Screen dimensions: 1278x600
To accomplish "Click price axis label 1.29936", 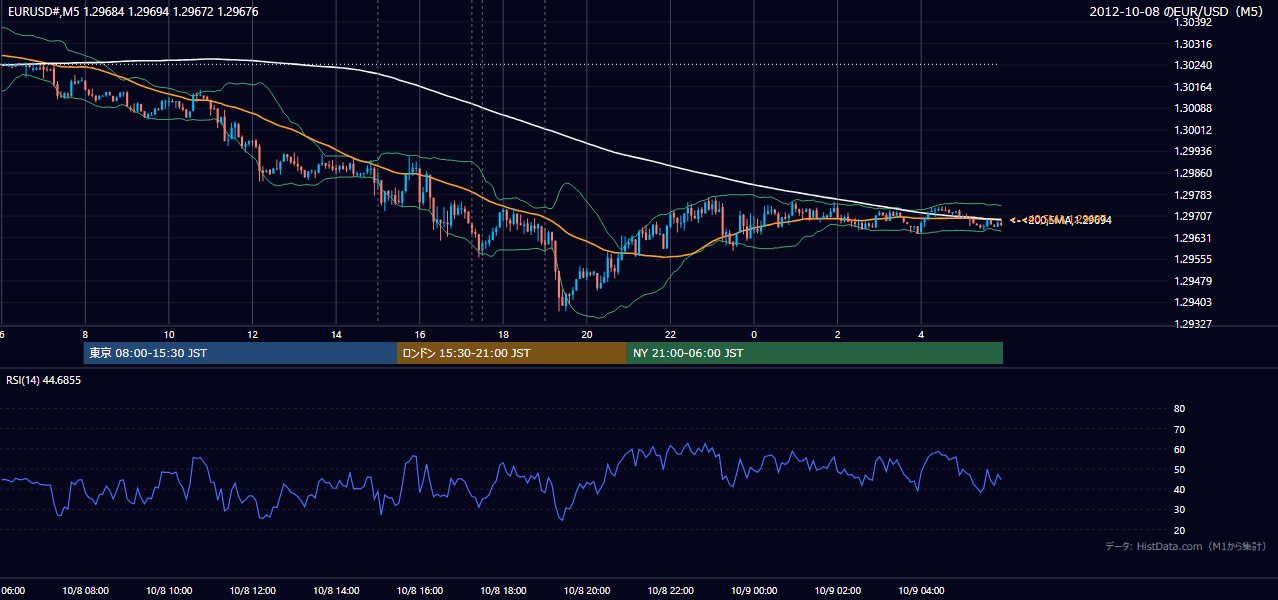I will coord(1194,151).
